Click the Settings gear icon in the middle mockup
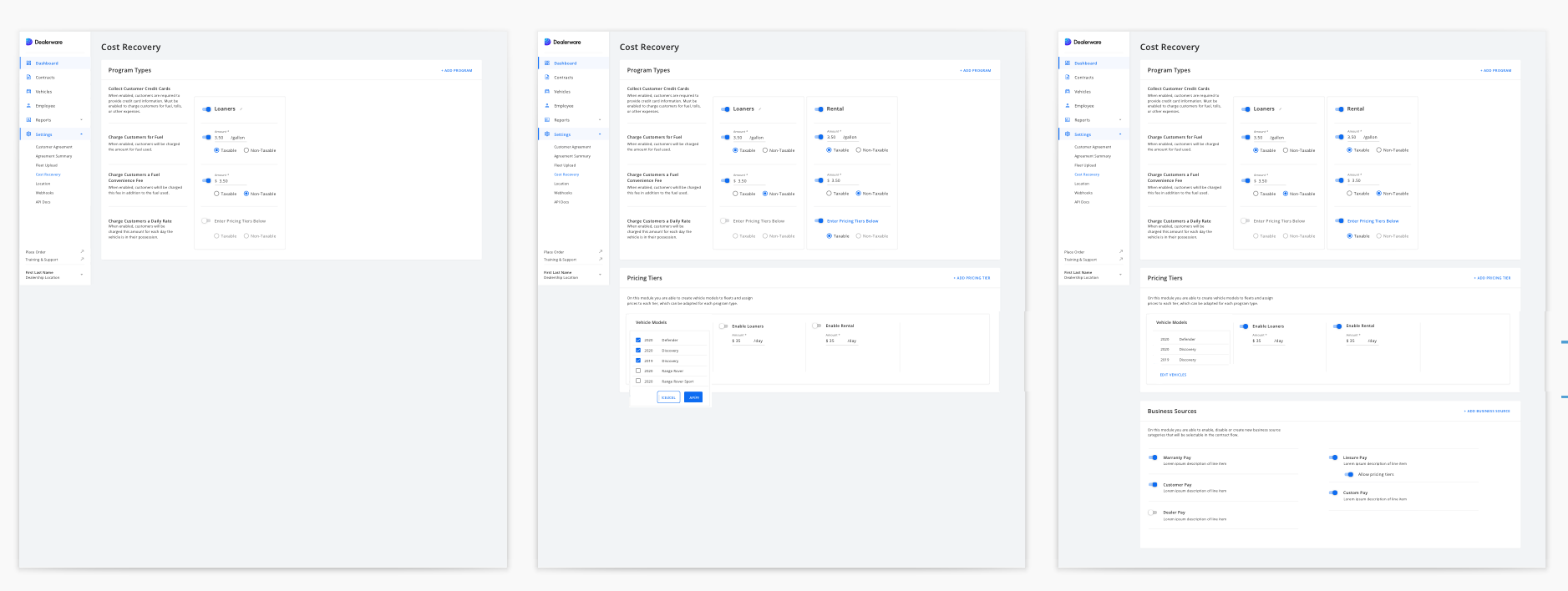The height and width of the screenshot is (591, 1568). tap(547, 134)
